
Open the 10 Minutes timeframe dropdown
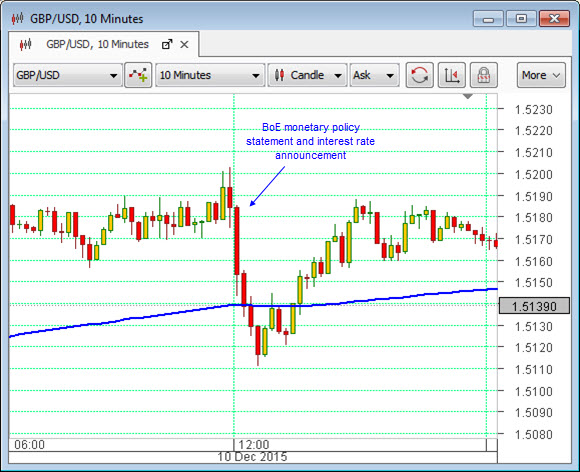point(210,75)
